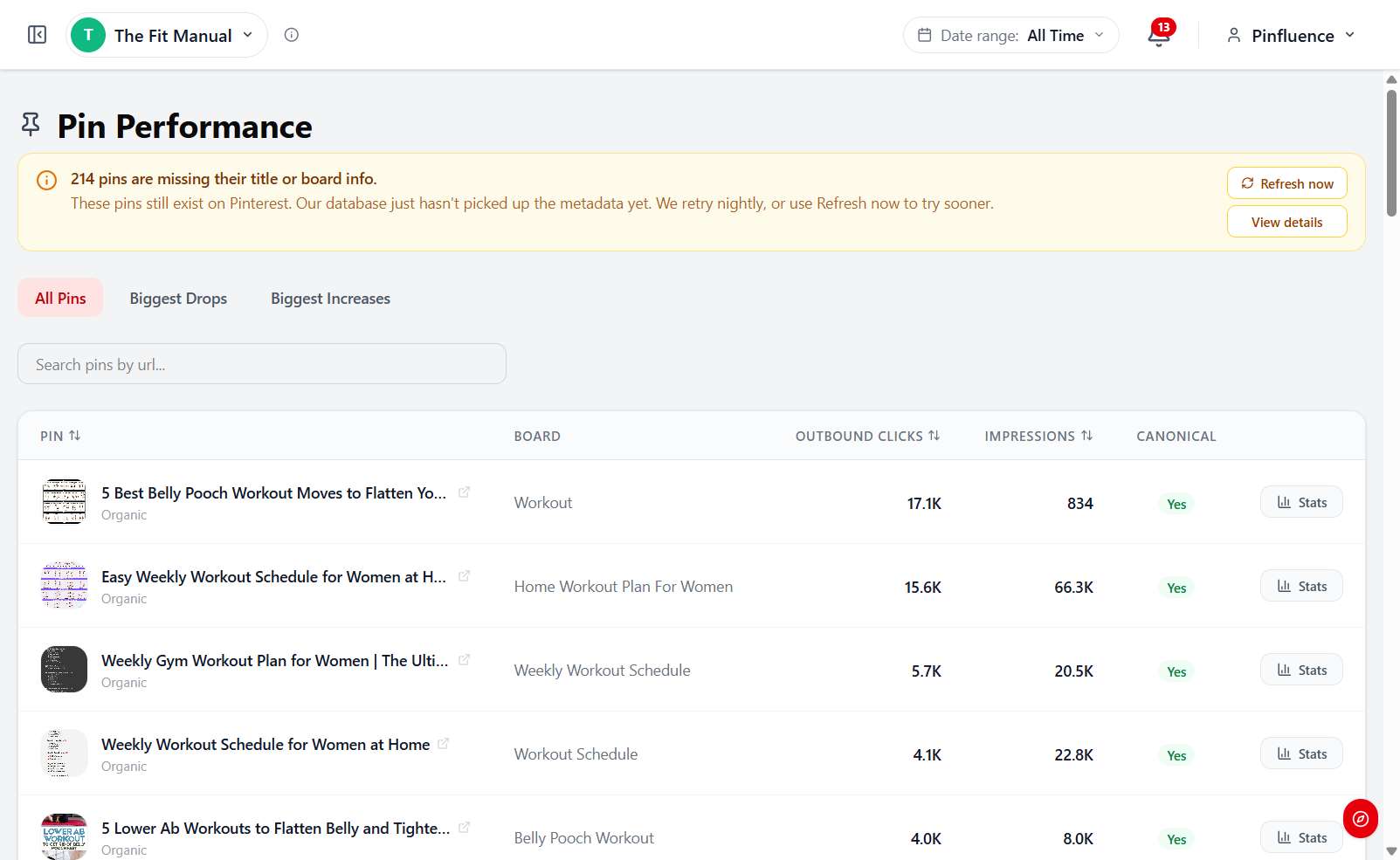Open the Easy Weekly Workout Schedule for Women title
The height and width of the screenshot is (860, 1400).
pyautogui.click(x=273, y=577)
